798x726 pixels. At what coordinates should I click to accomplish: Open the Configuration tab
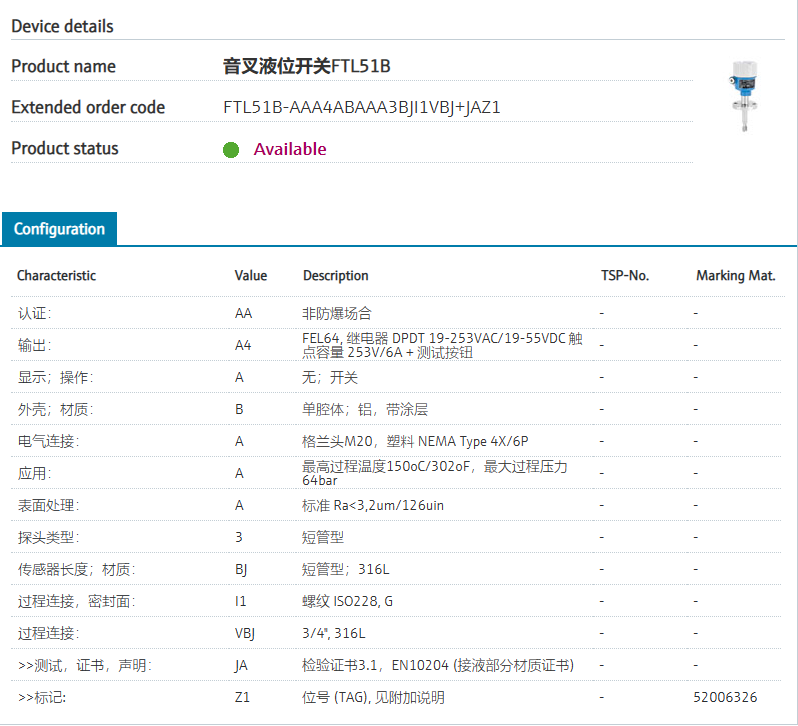[59, 229]
